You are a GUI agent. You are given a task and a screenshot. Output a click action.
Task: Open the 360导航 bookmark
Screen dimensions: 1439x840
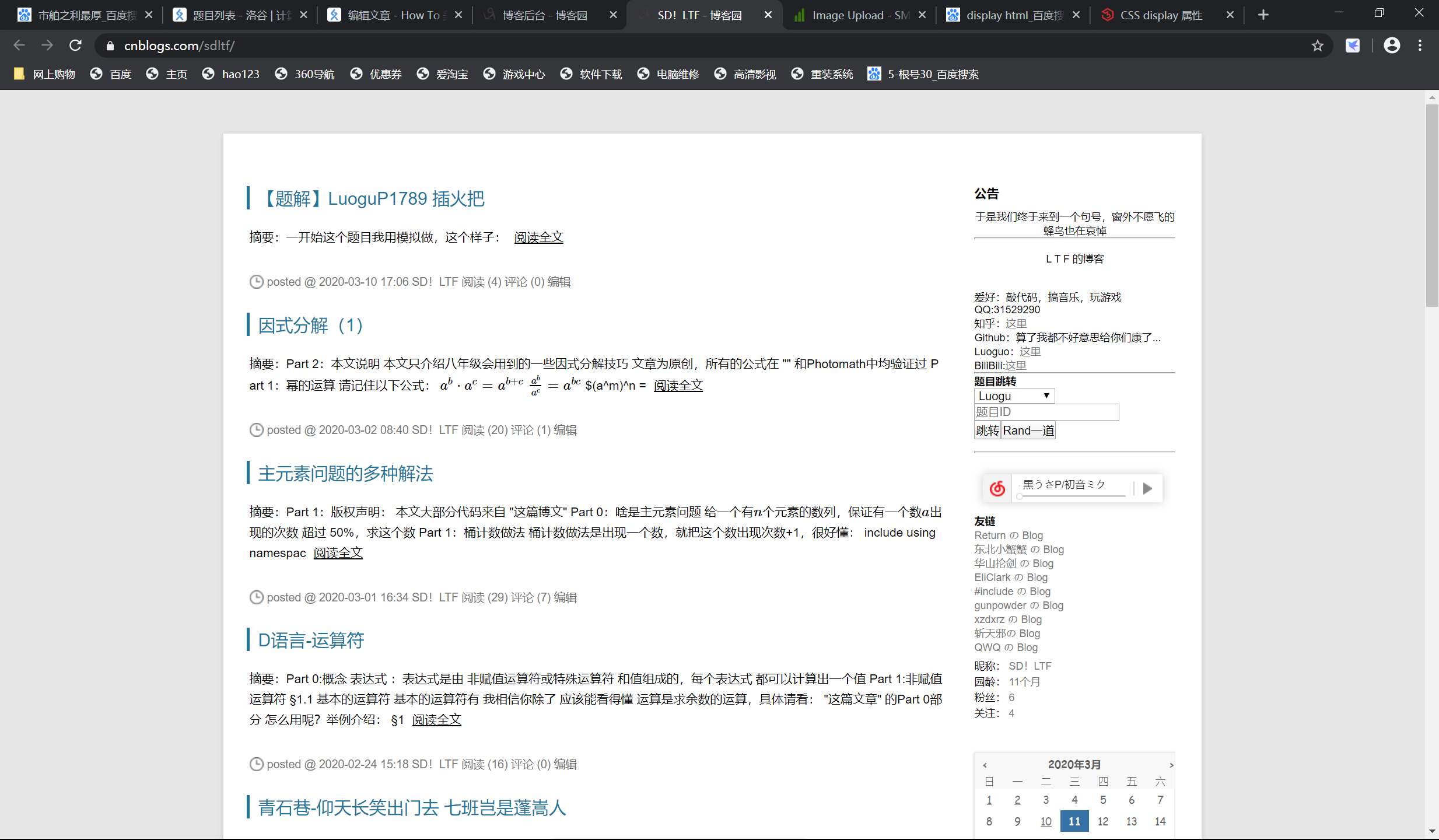(305, 74)
